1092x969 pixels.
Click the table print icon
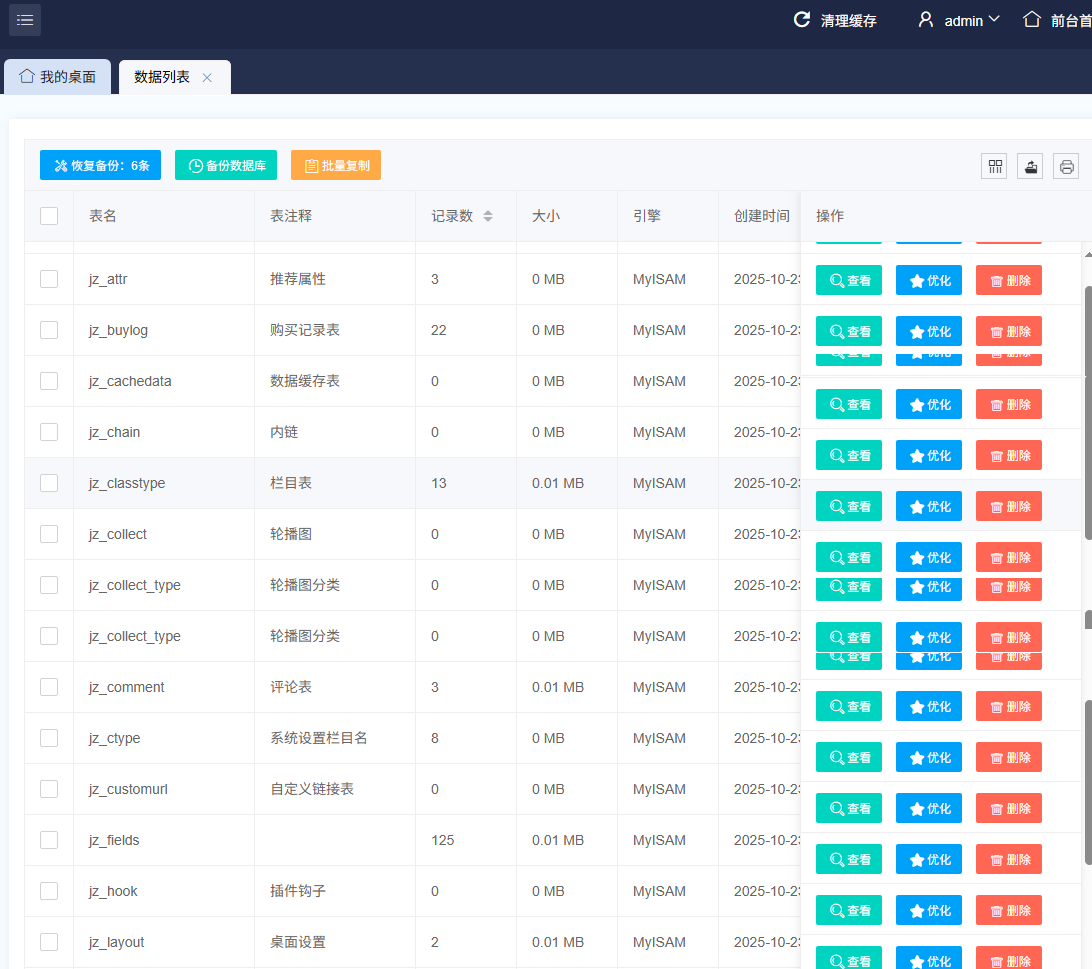tap(1066, 167)
